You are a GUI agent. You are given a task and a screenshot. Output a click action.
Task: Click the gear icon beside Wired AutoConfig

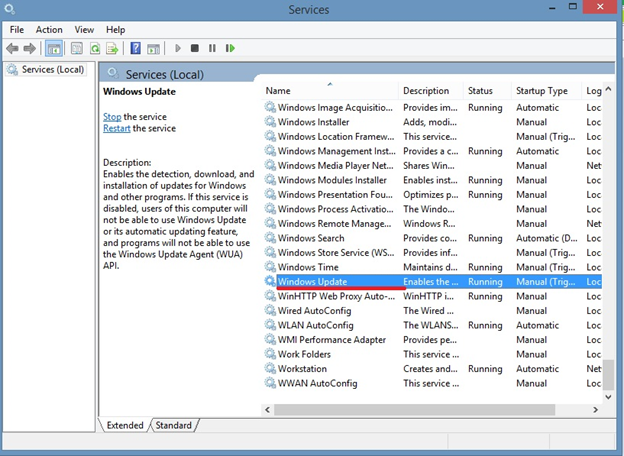coord(270,310)
